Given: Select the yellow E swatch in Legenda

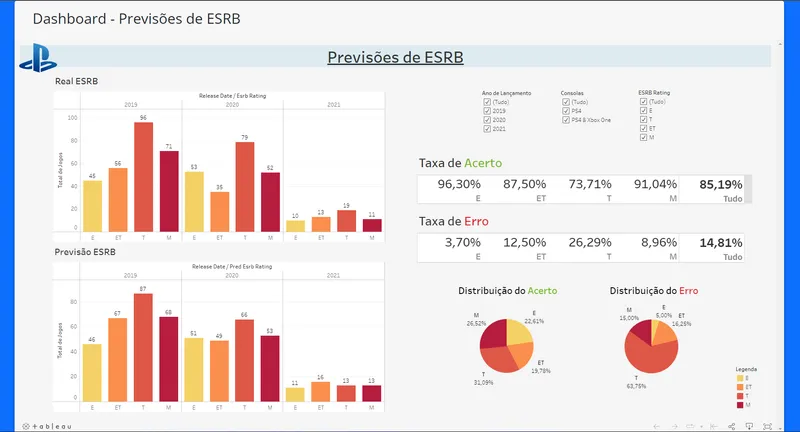Looking at the screenshot, I should click(x=740, y=378).
